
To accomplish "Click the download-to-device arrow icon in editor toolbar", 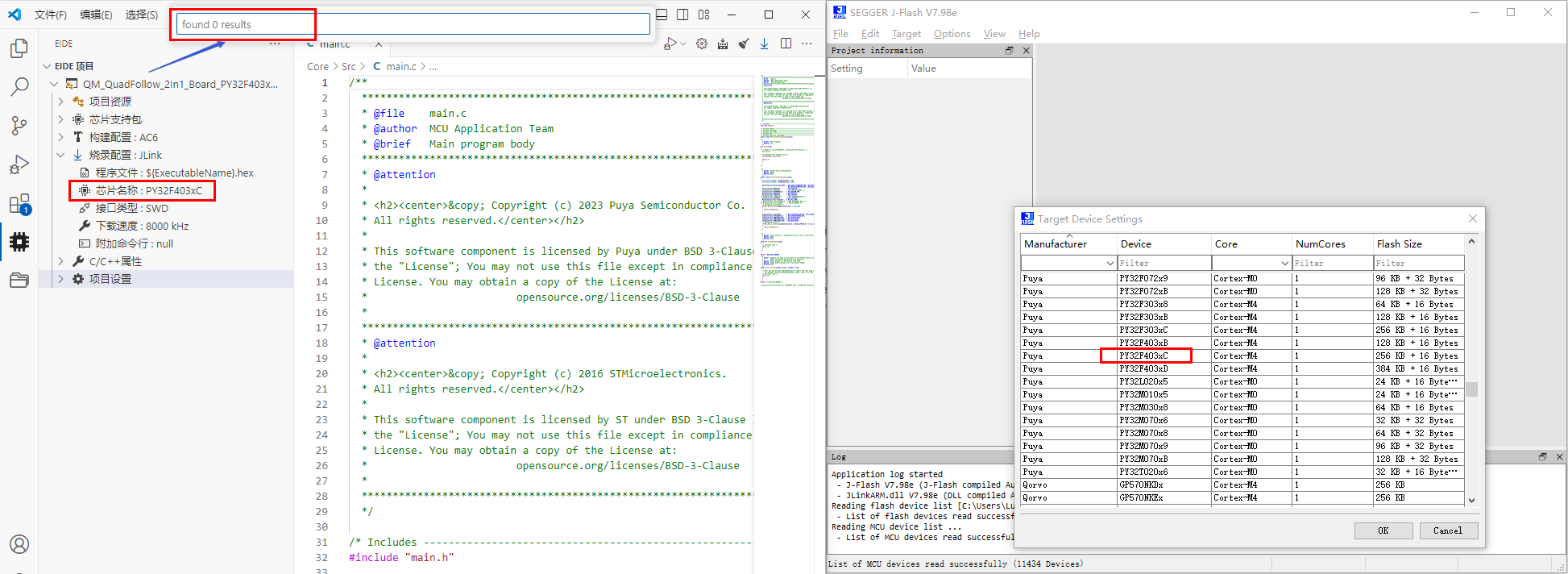I will click(x=764, y=44).
